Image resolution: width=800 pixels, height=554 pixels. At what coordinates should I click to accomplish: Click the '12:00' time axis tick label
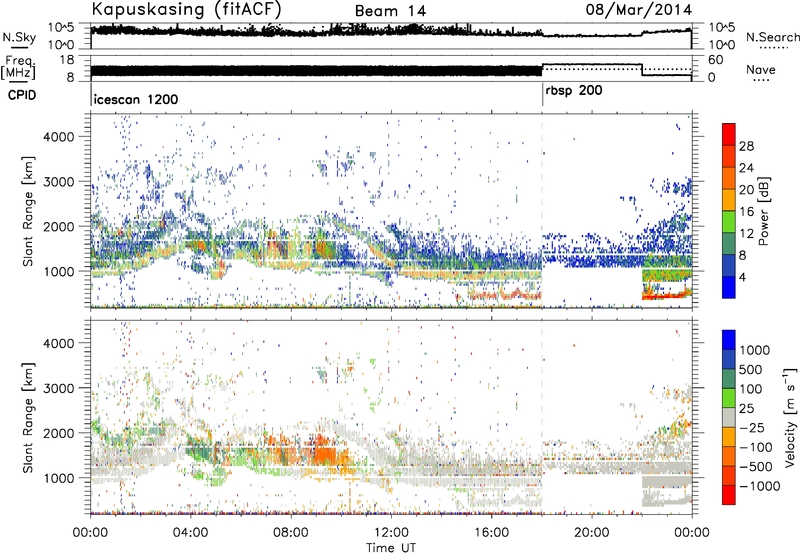tap(391, 533)
